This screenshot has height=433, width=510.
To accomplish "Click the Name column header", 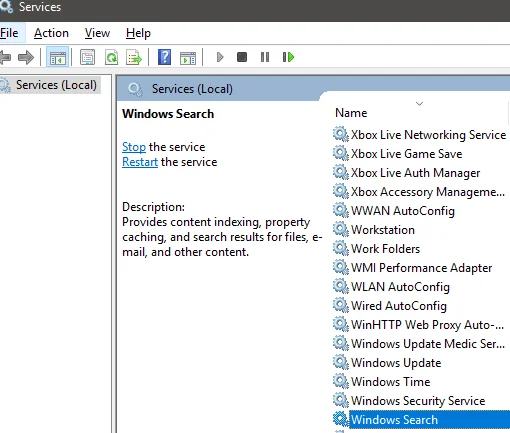I will [x=351, y=113].
